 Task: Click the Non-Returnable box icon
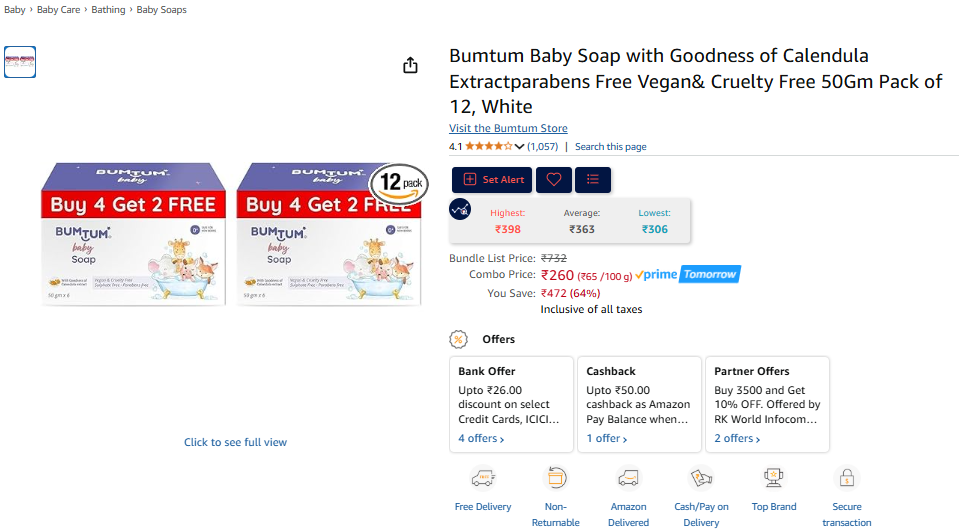555,478
